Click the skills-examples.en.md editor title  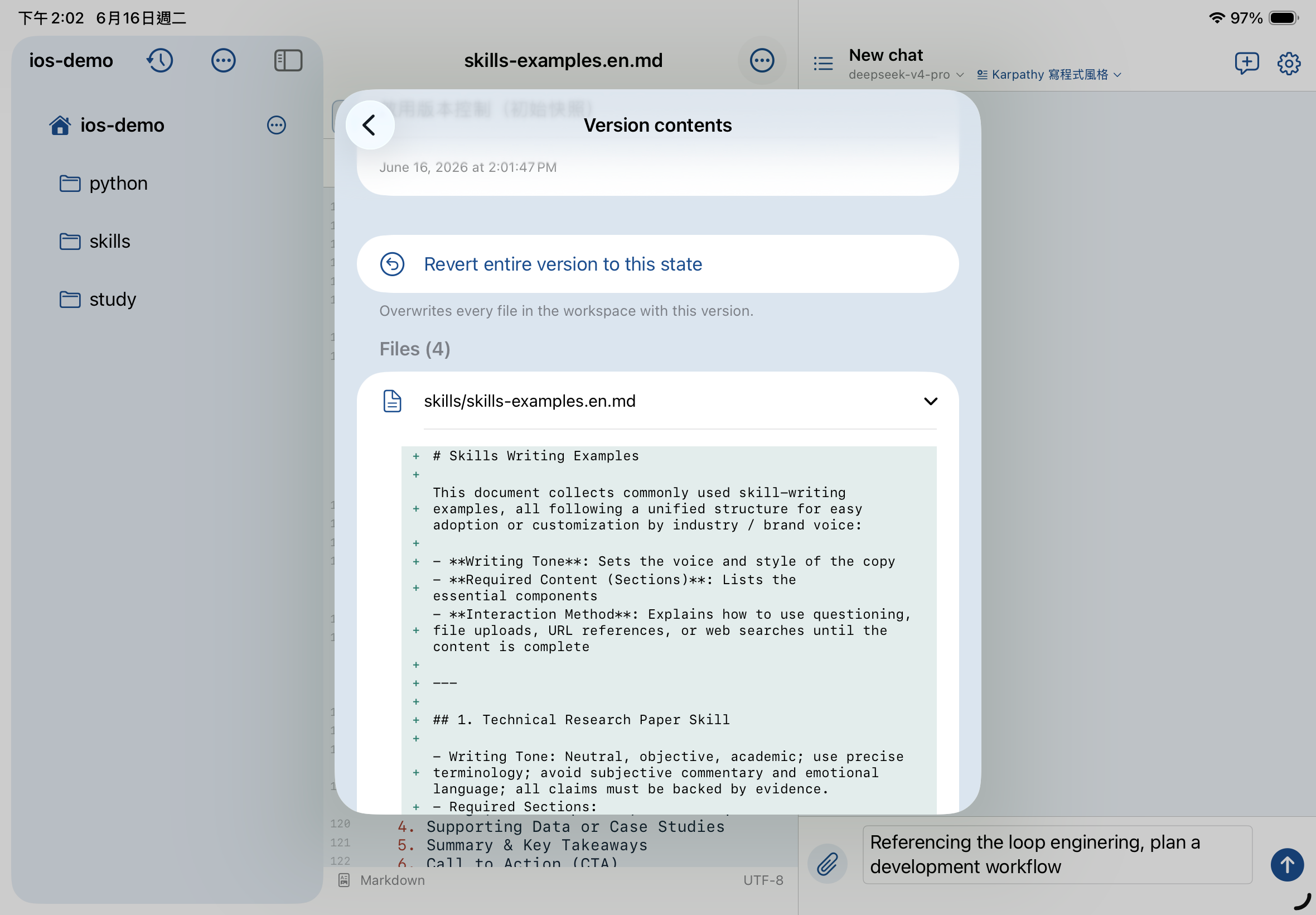pyautogui.click(x=563, y=60)
